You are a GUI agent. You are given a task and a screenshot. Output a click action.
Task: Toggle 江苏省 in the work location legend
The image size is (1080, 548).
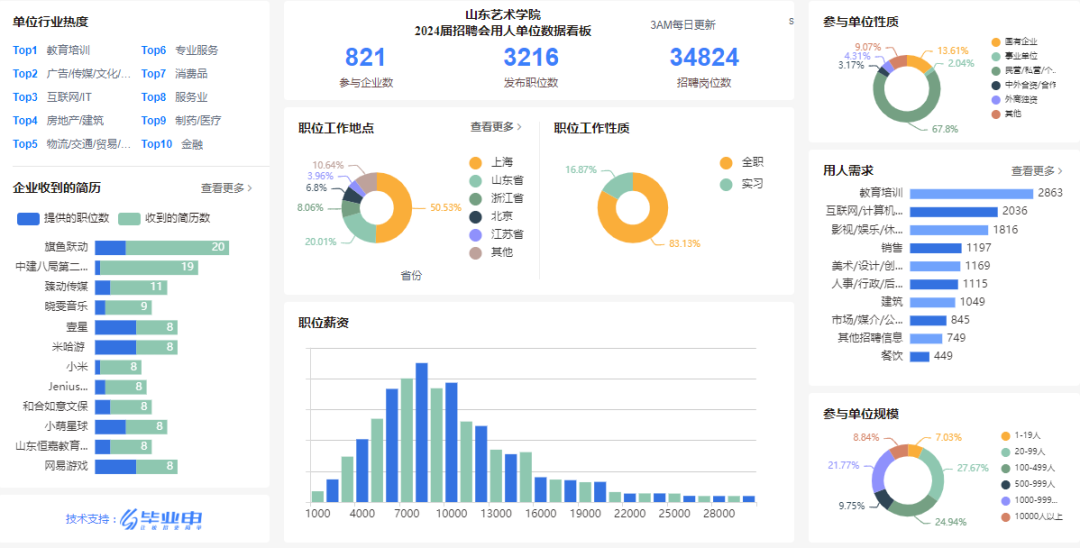(497, 235)
